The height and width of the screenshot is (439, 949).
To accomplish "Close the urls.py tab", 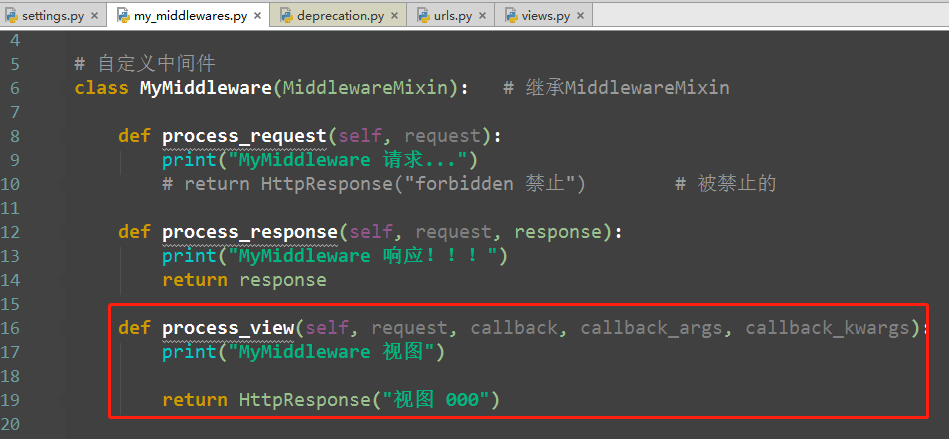I will (481, 16).
